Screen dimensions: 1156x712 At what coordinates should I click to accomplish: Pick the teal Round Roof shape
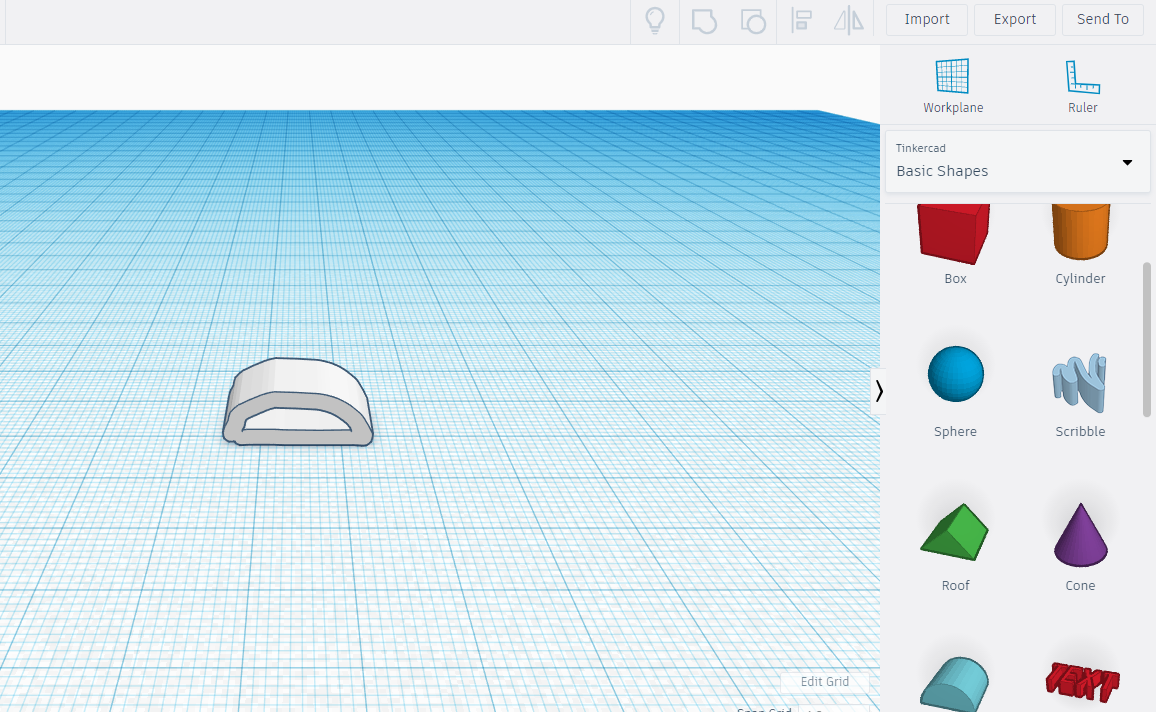954,684
